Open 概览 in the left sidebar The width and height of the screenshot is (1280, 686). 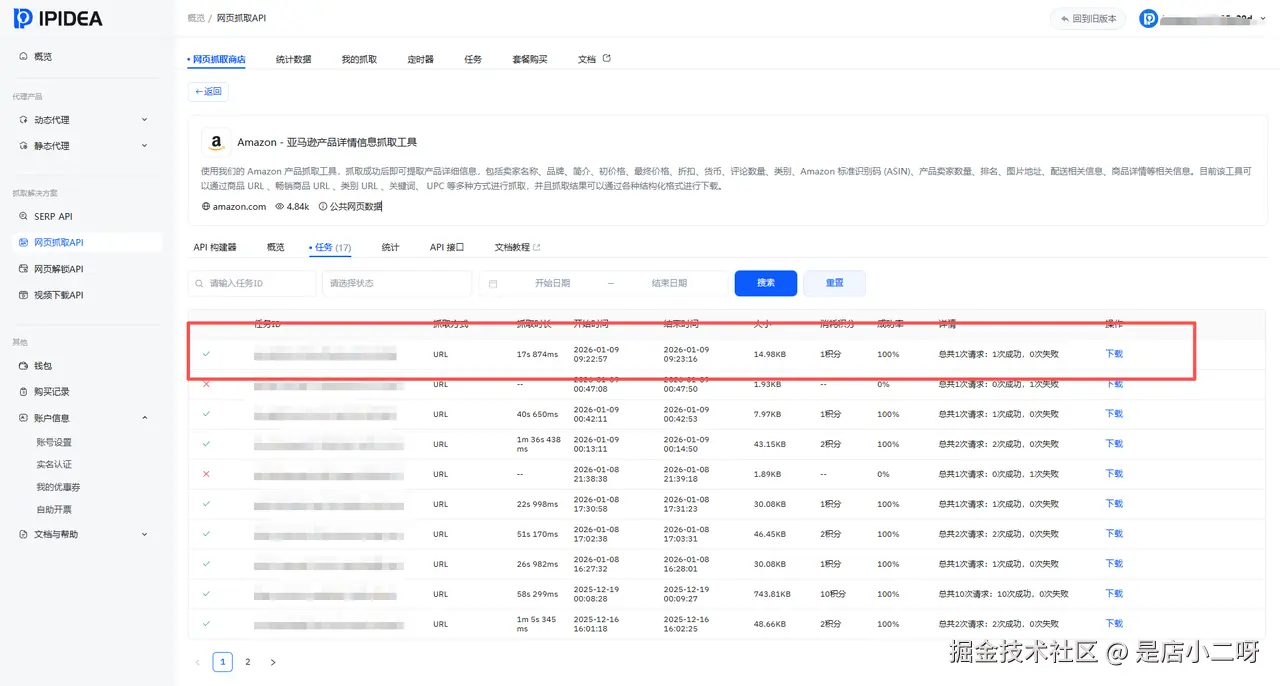[x=43, y=57]
